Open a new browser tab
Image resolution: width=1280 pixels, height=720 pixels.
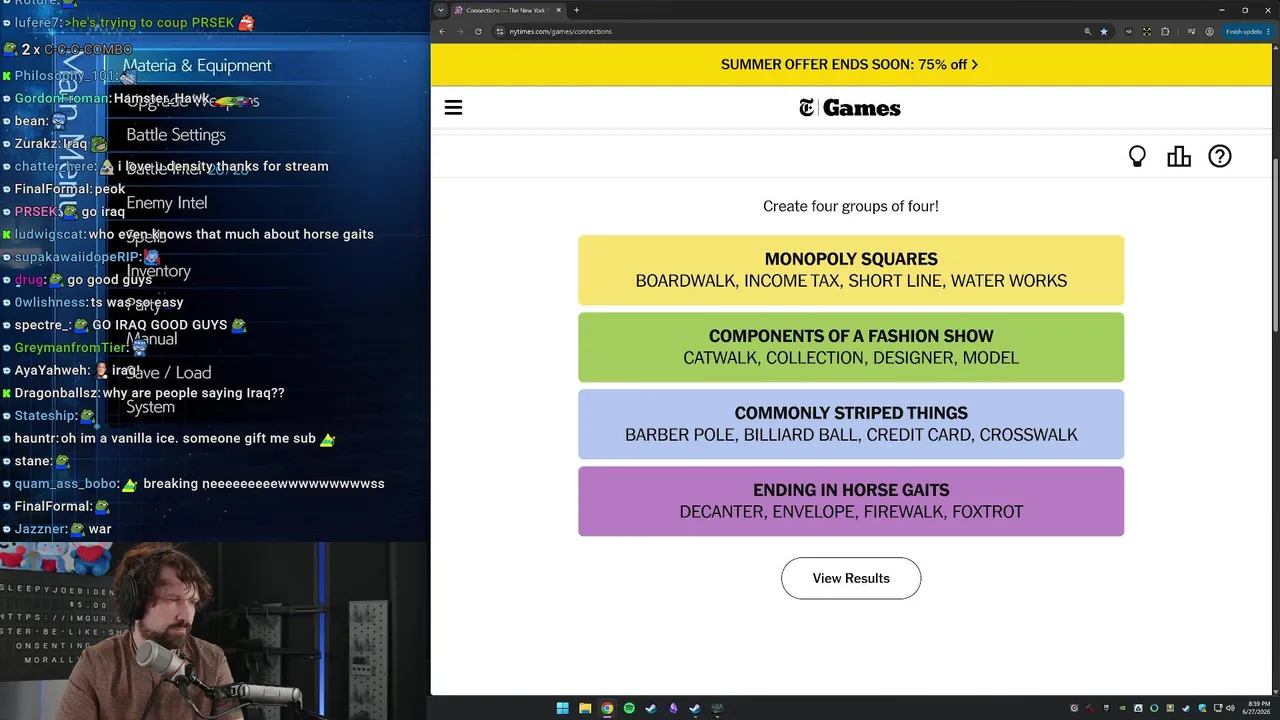pos(577,10)
